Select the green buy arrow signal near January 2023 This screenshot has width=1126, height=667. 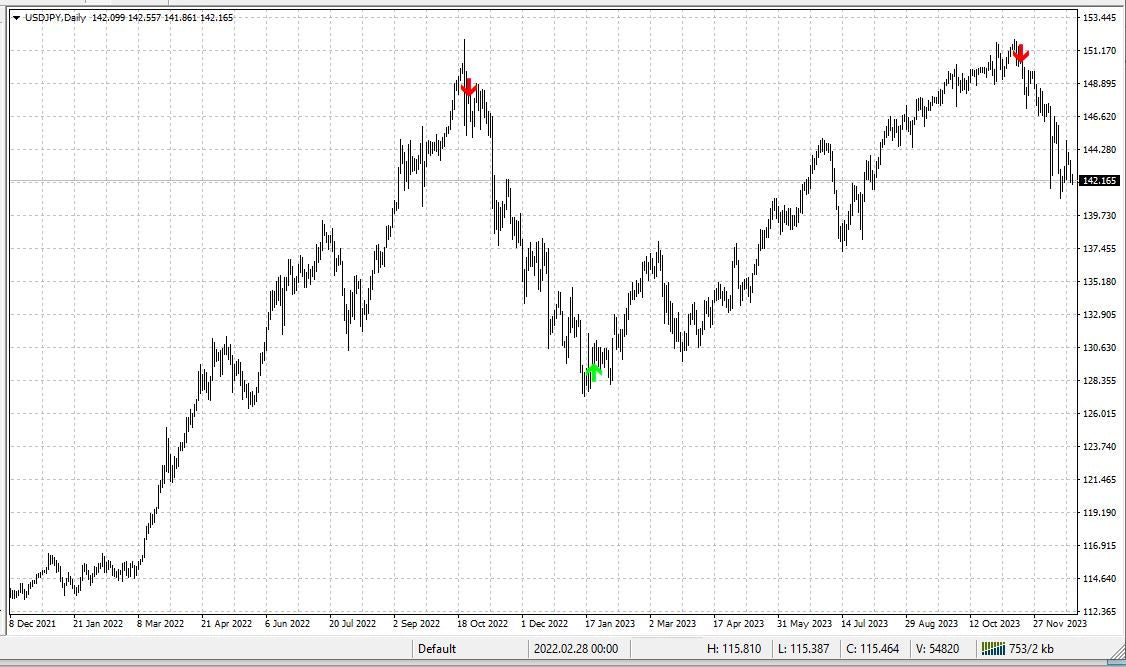pos(592,371)
